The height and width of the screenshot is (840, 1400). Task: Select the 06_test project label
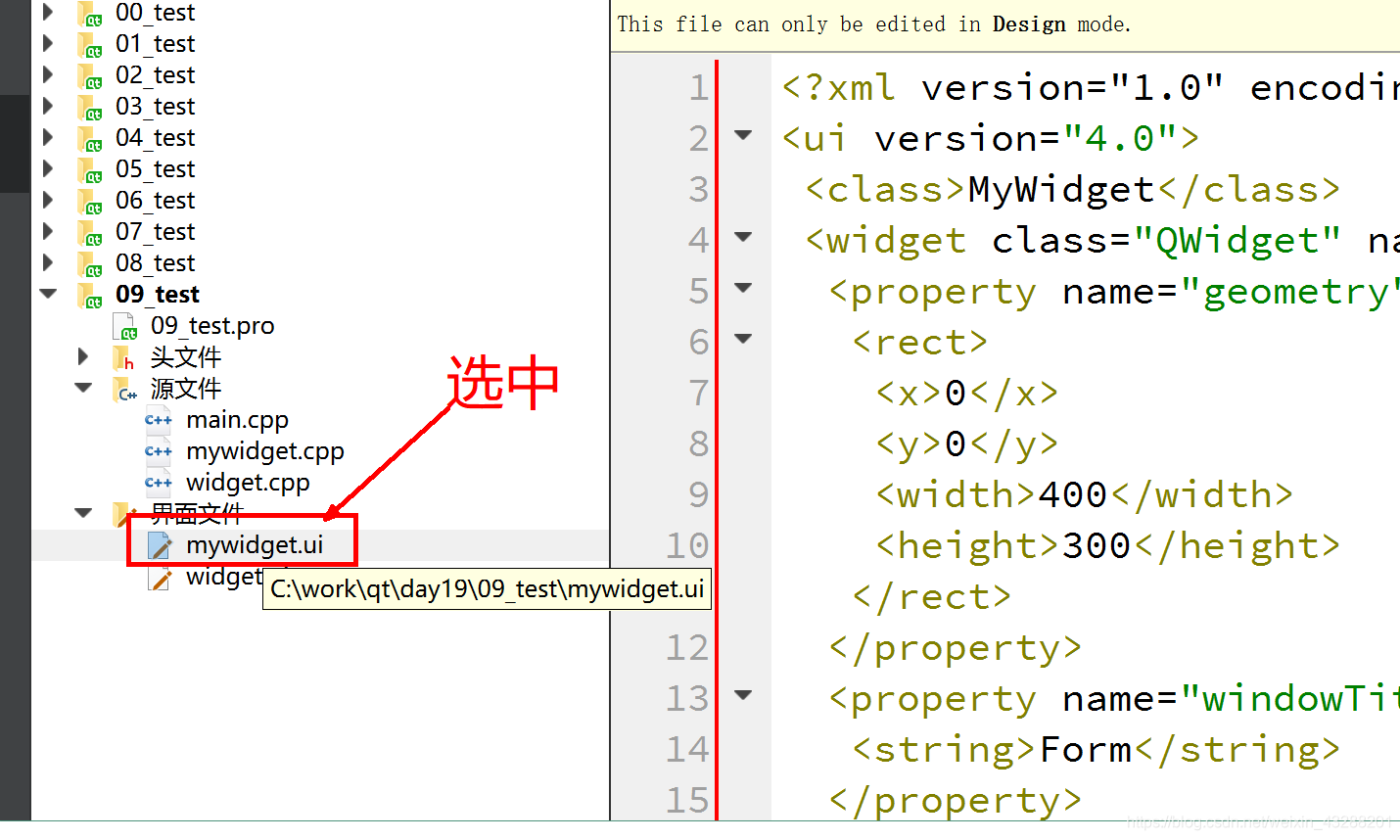point(156,200)
